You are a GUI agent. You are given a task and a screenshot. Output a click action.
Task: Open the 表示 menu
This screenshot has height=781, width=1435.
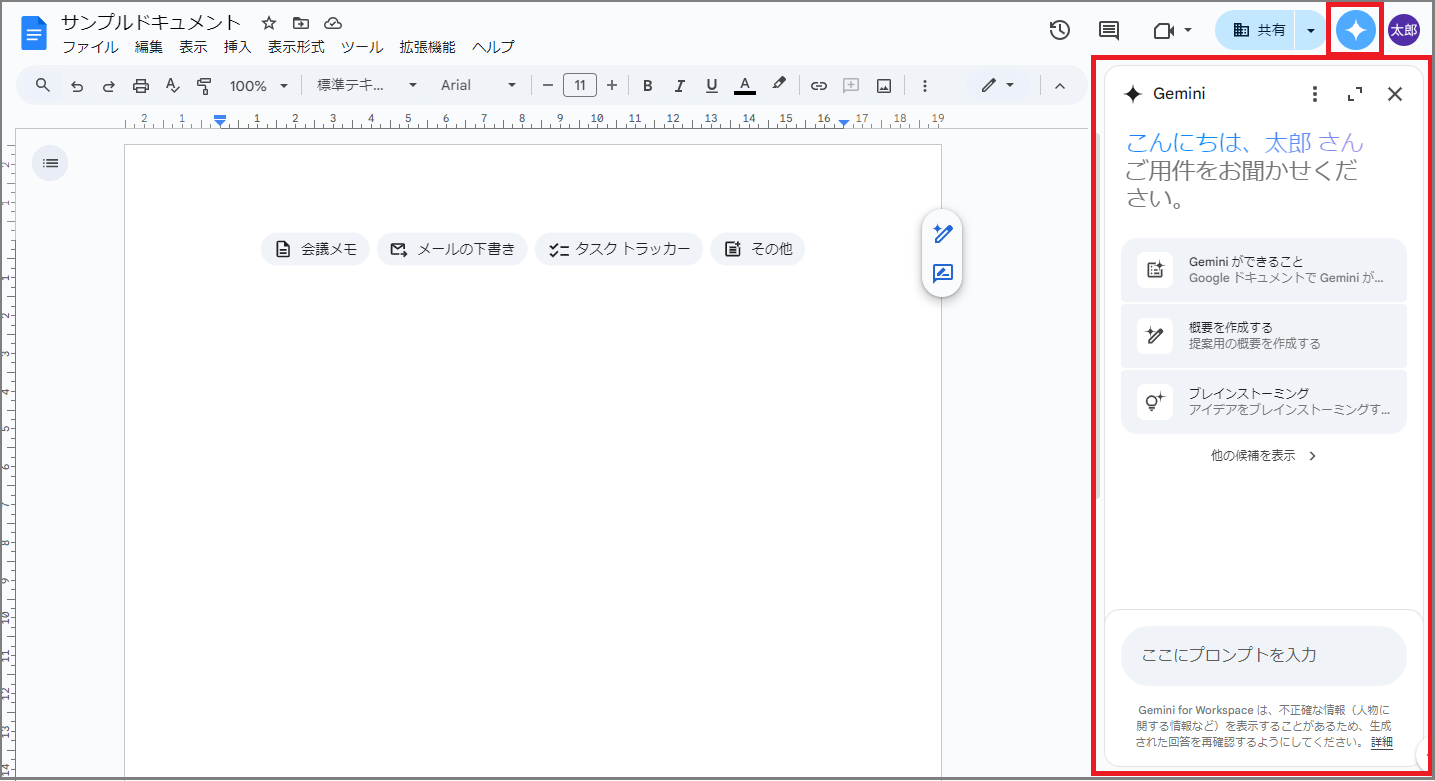193,47
